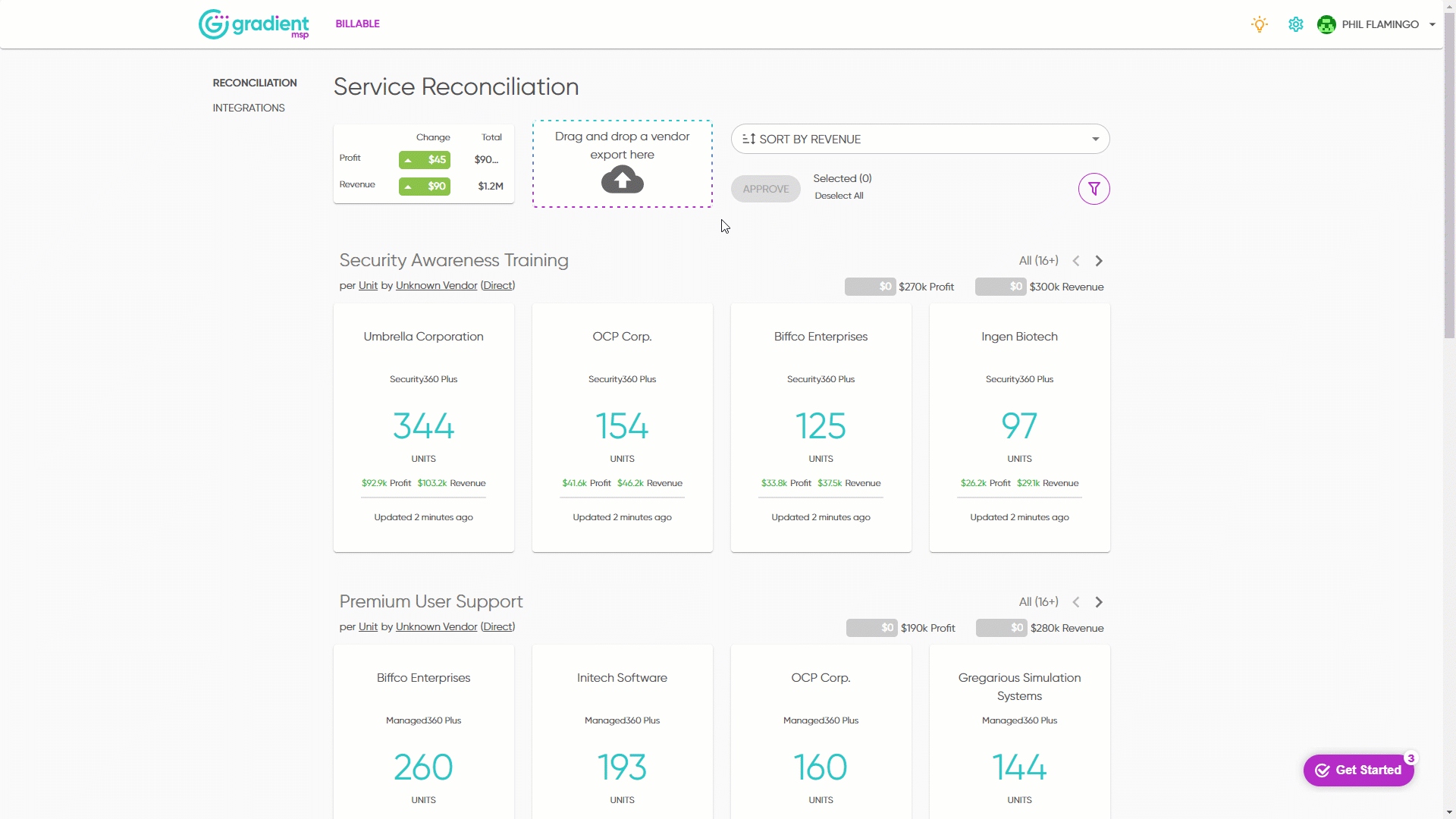Go to INTEGRATIONS in the sidebar
The image size is (1456, 819).
click(x=249, y=108)
